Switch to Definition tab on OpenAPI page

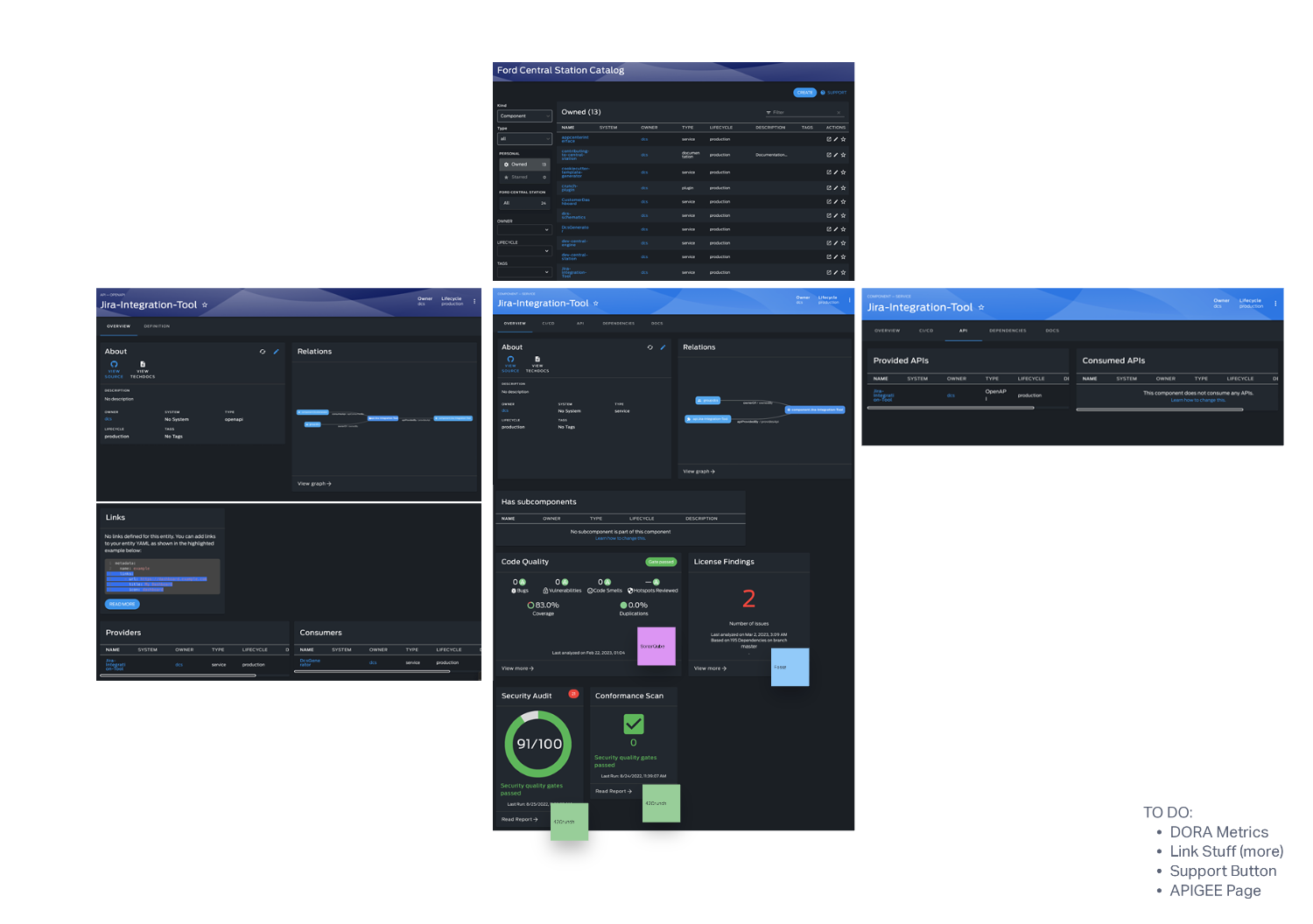click(x=157, y=326)
